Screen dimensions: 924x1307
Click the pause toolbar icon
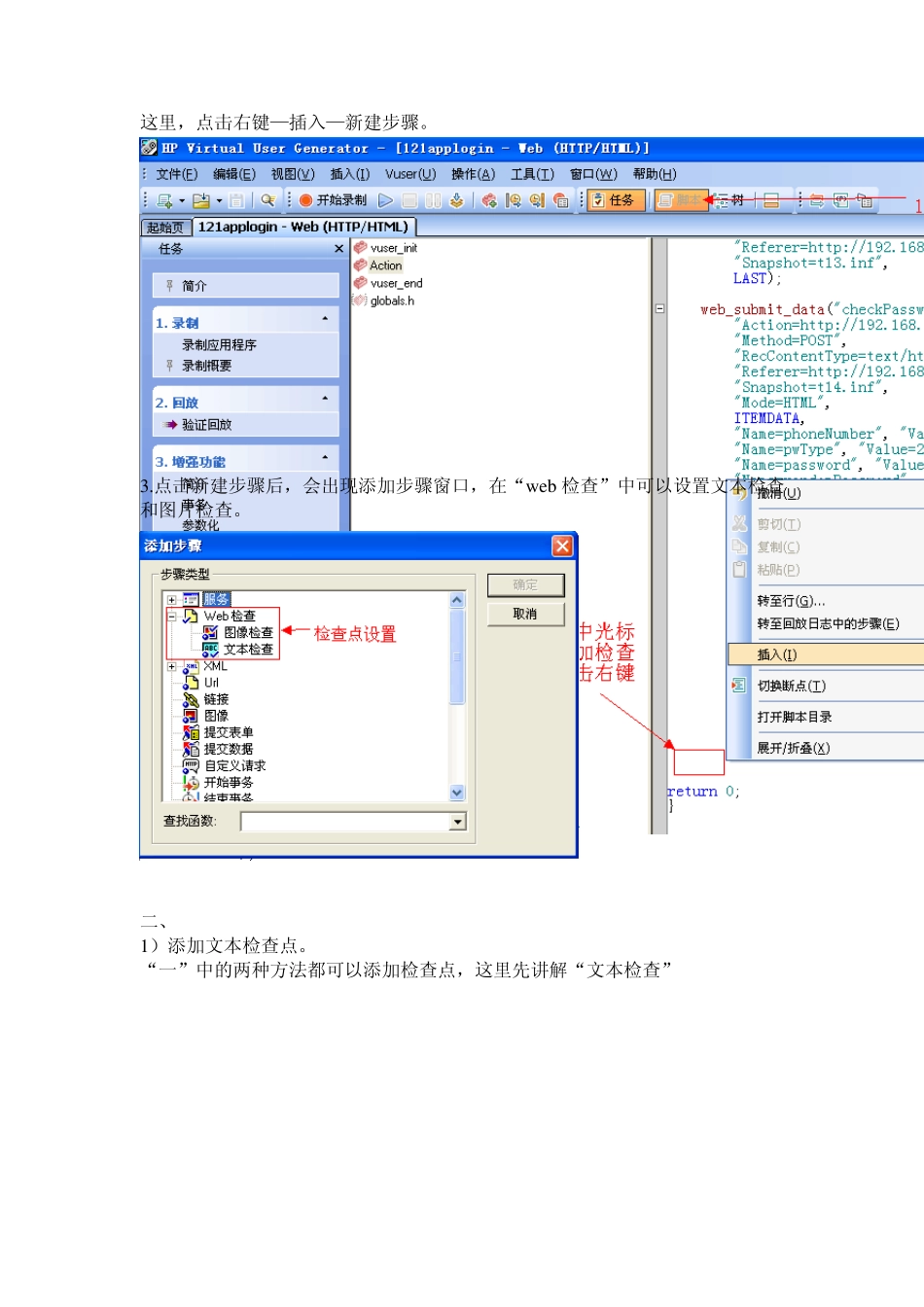[433, 200]
